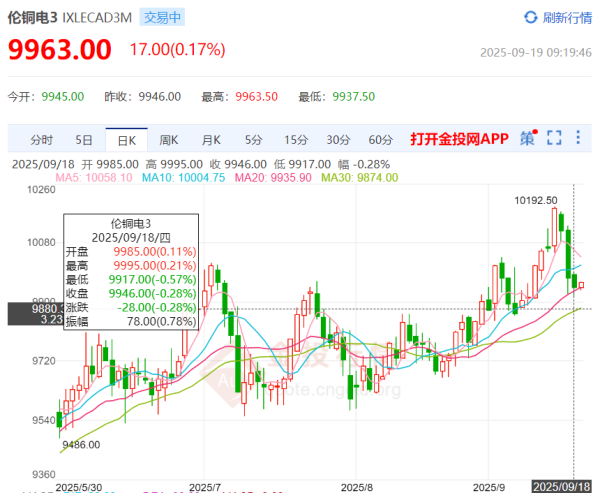Screen dimensions: 600x493
Task: Click the tooltip 振幅 78.00(0.78%) row
Action: coord(131,321)
